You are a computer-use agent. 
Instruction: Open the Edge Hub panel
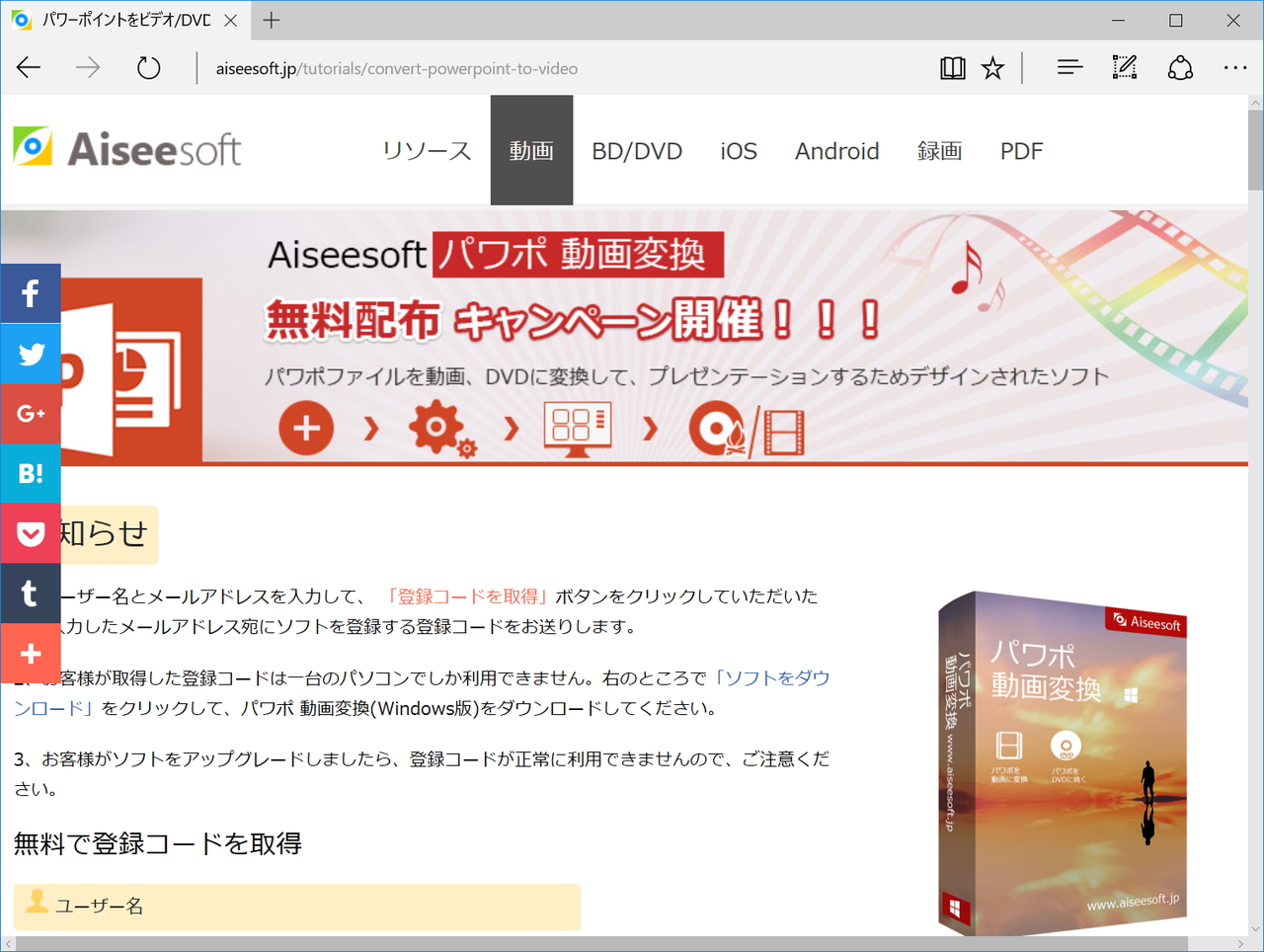[x=1069, y=67]
